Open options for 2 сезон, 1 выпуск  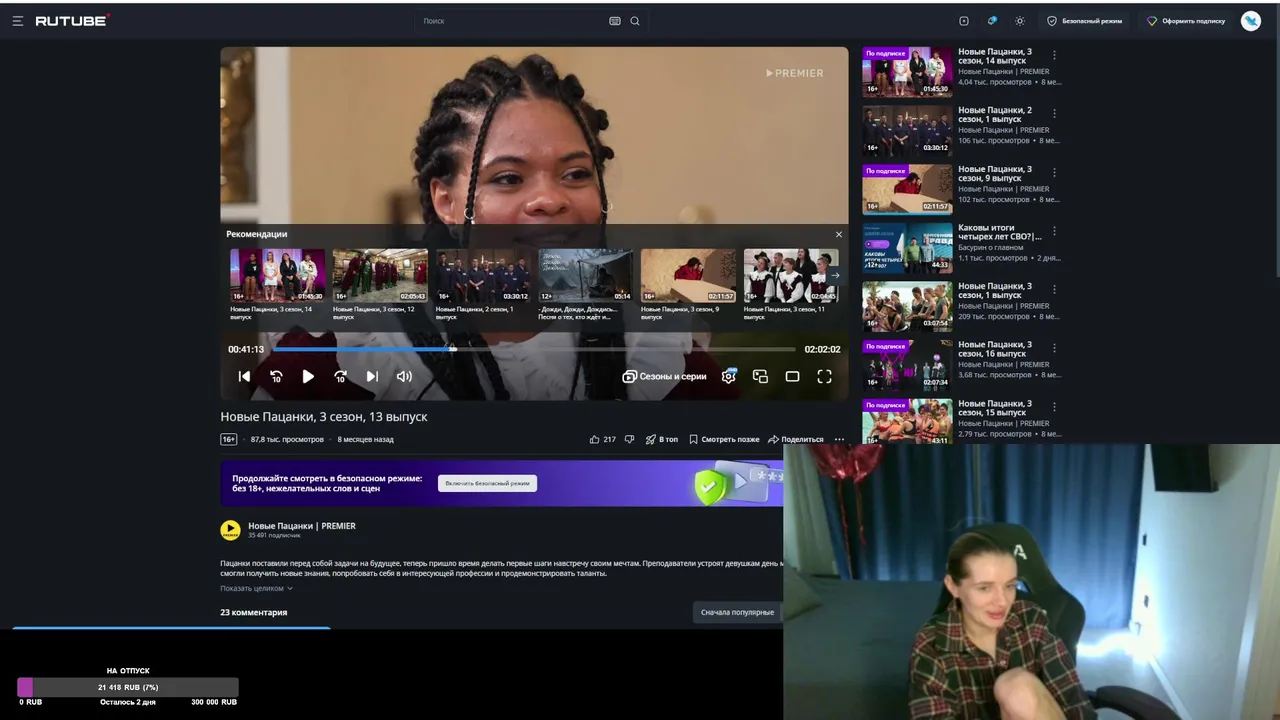(x=1054, y=113)
